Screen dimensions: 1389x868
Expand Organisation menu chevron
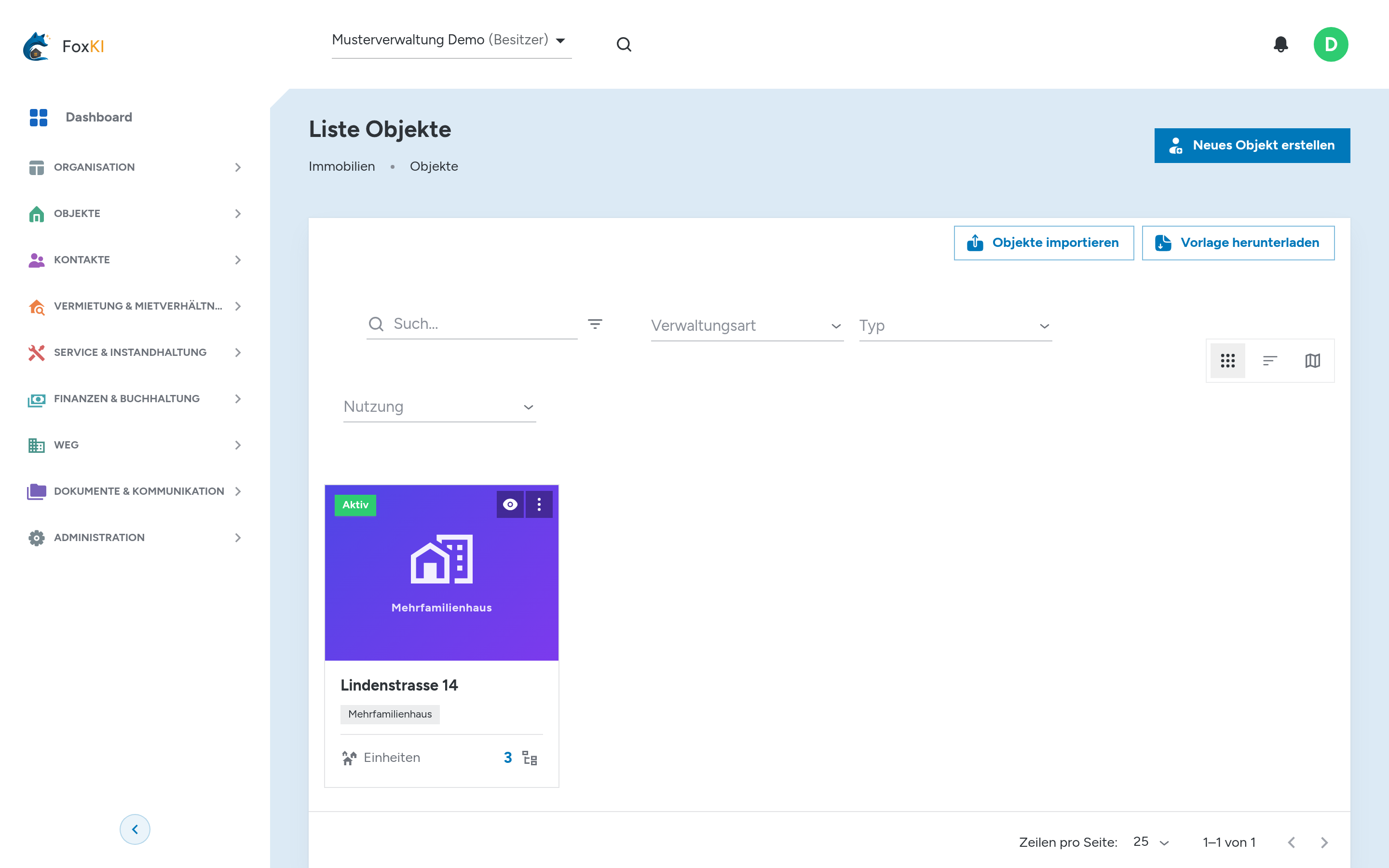point(238,167)
